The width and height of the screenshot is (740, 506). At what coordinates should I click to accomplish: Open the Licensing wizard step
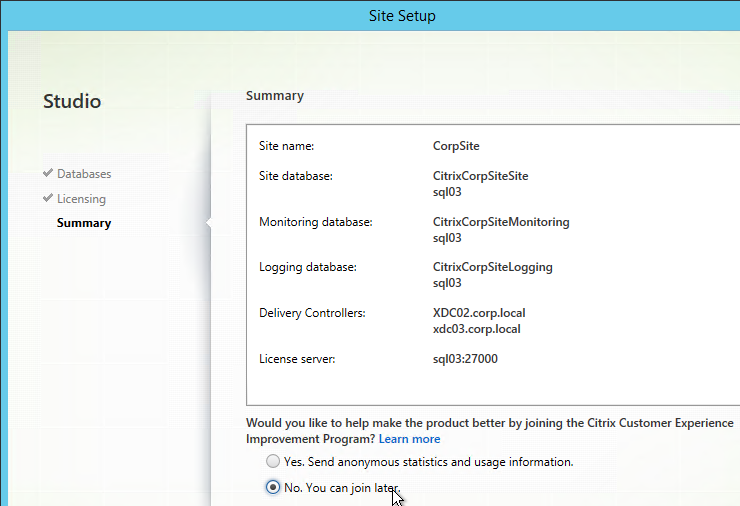[x=81, y=199]
